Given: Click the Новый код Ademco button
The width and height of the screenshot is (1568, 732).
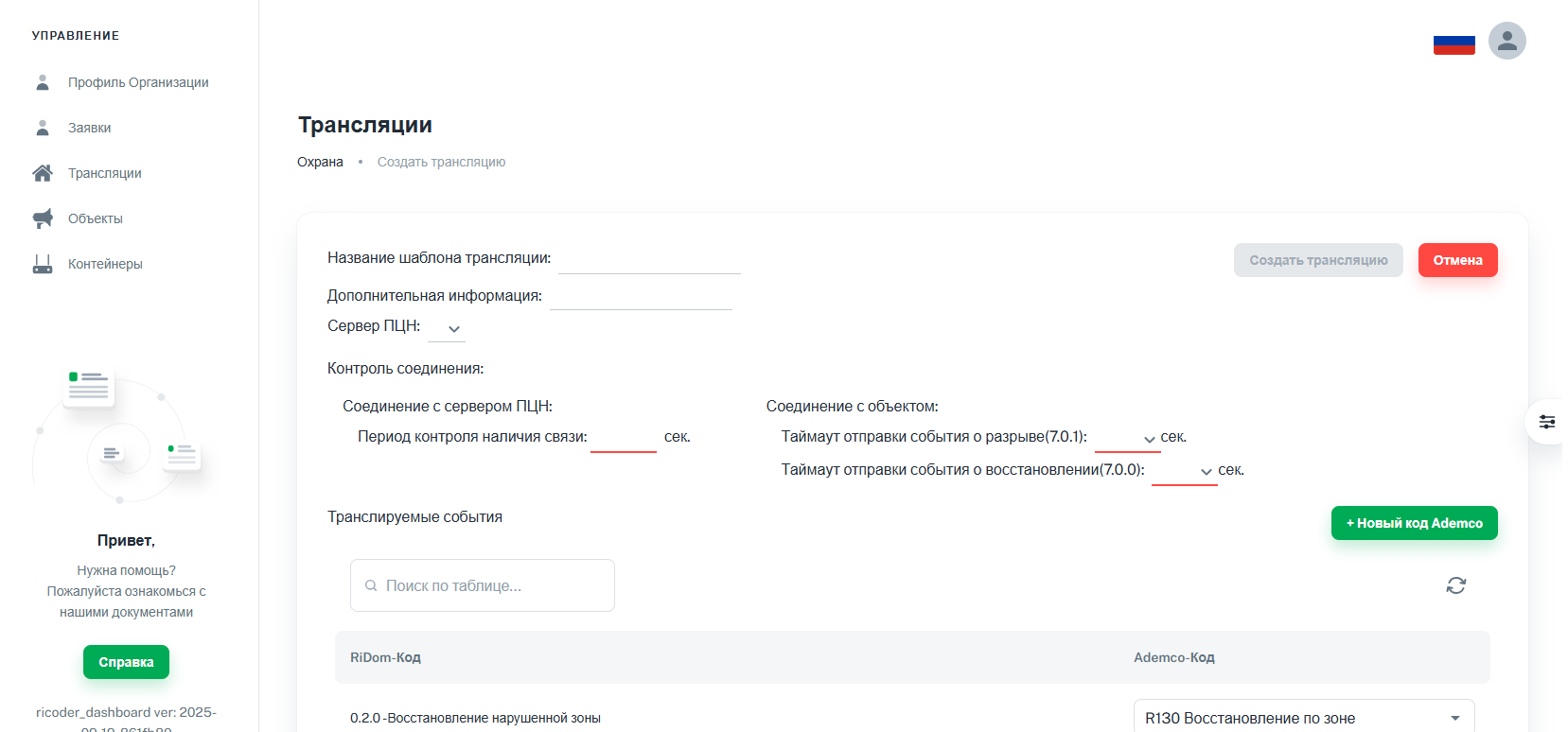Looking at the screenshot, I should tap(1414, 523).
